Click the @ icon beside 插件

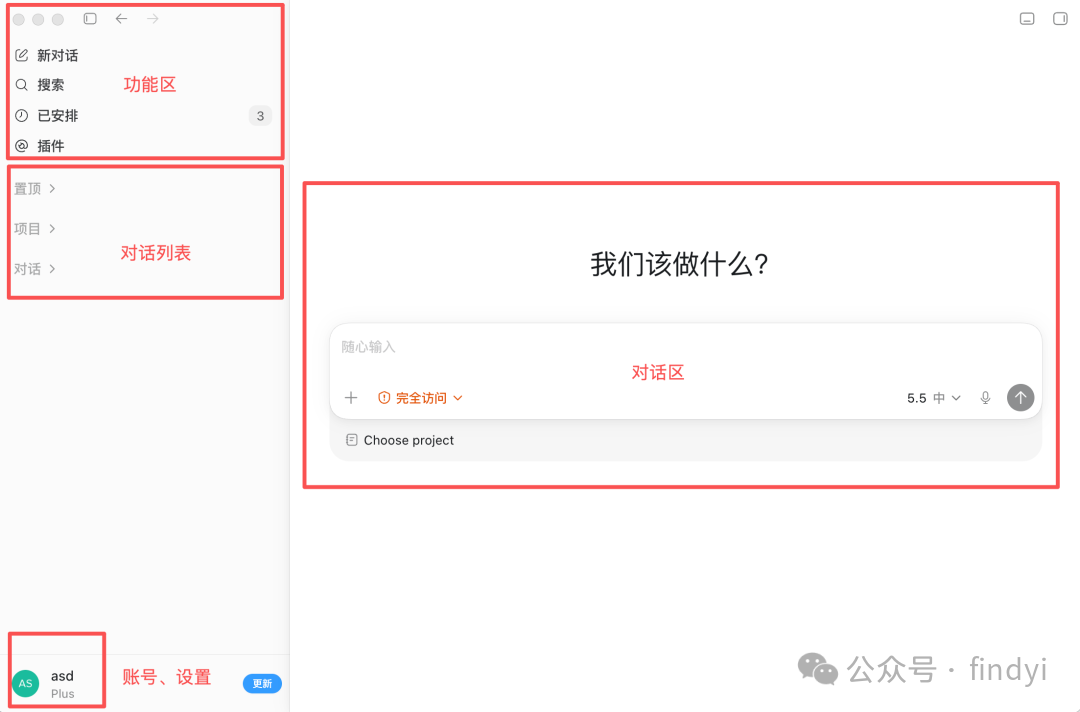(22, 146)
